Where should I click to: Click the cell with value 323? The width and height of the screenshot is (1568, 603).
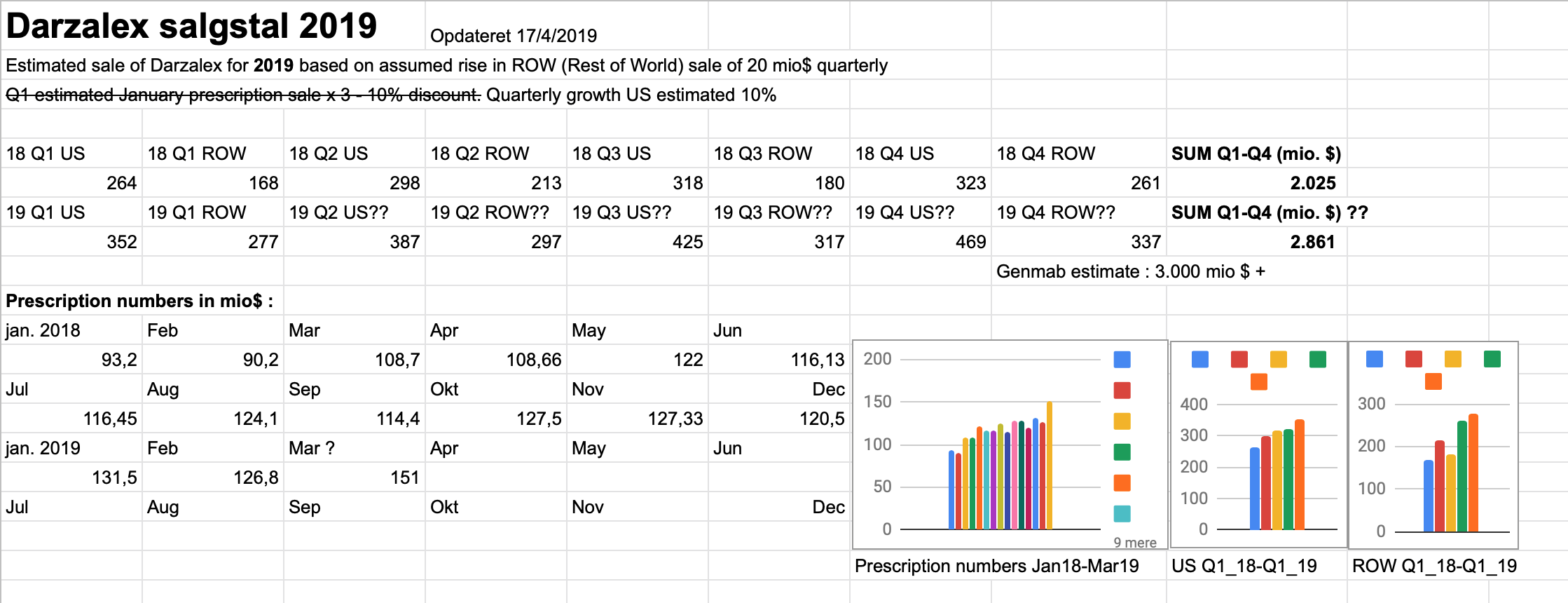point(921,183)
